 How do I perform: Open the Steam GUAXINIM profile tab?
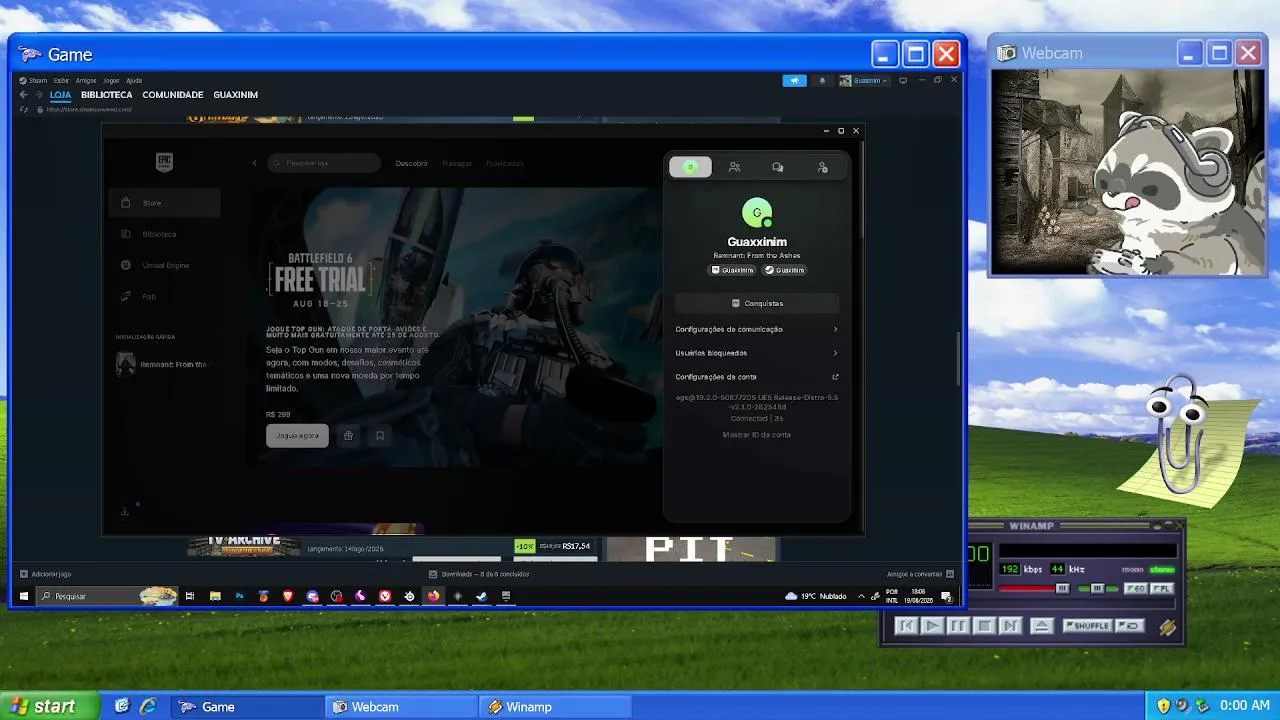tap(236, 95)
